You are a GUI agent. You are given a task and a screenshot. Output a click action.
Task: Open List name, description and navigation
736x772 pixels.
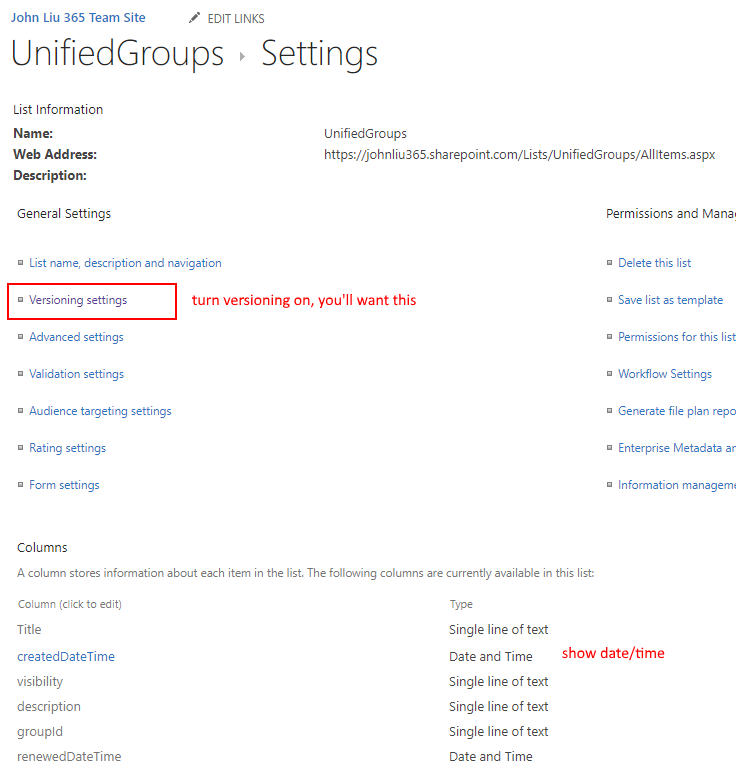tap(125, 263)
